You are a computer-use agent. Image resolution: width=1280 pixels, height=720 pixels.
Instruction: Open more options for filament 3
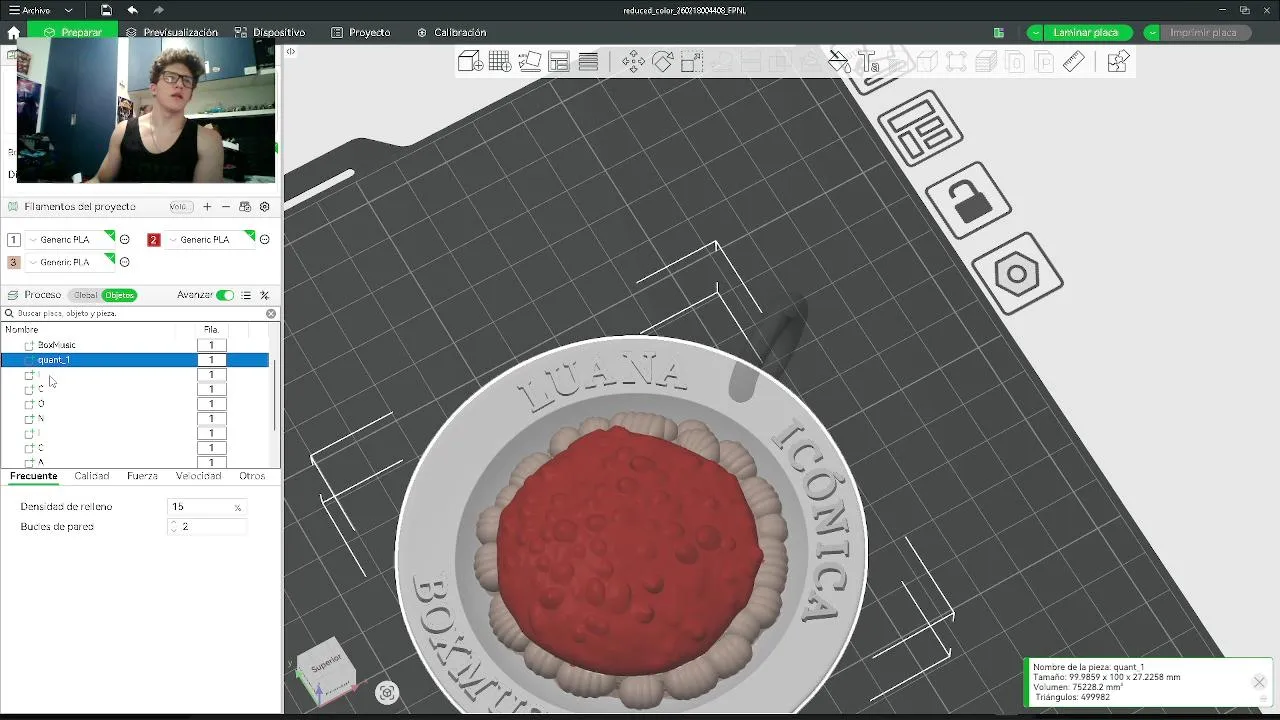124,262
